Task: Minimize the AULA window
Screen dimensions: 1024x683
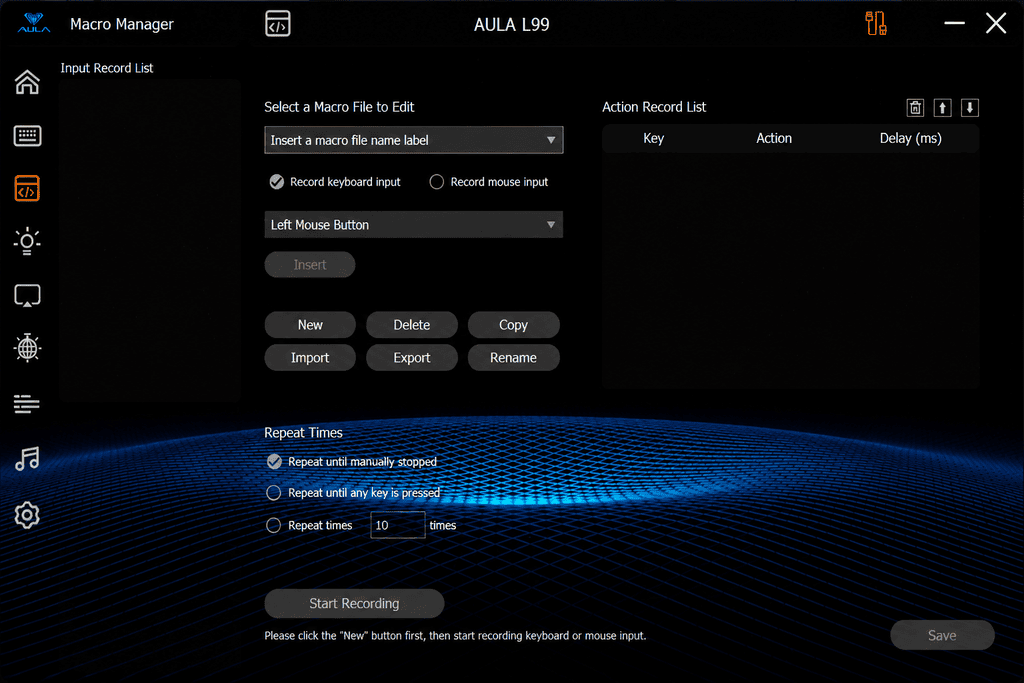Action: pyautogui.click(x=954, y=24)
